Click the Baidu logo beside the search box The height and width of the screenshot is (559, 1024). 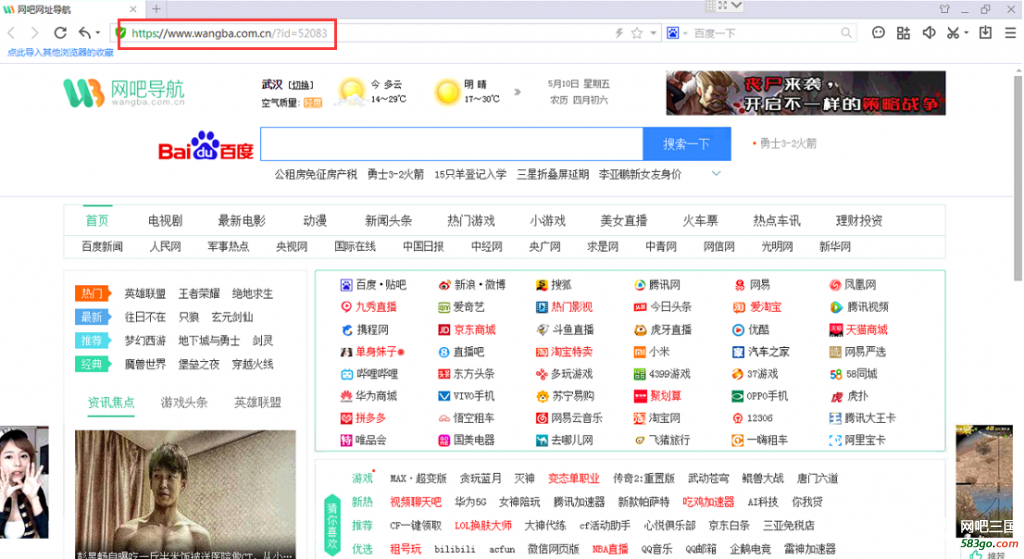tap(205, 145)
